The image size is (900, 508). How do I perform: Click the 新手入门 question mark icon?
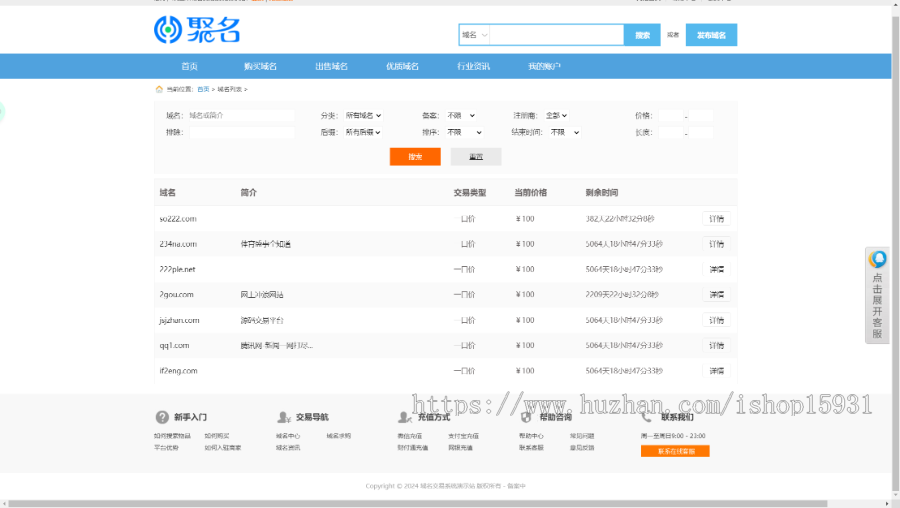click(x=162, y=417)
